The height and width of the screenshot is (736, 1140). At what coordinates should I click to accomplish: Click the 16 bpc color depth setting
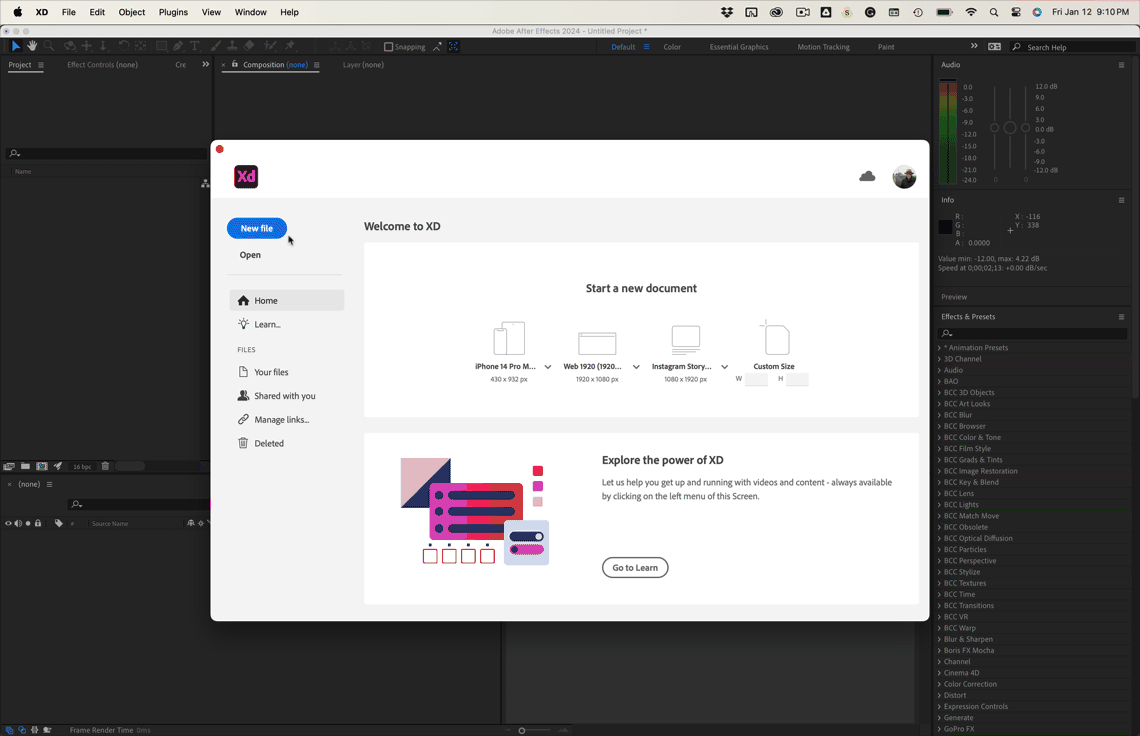click(x=82, y=467)
